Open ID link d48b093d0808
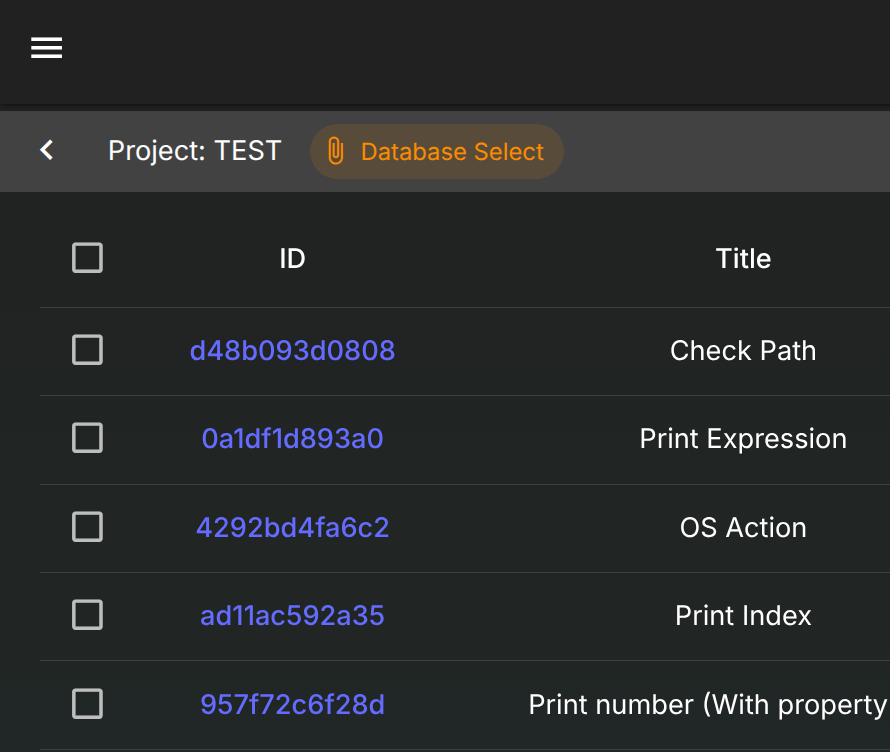The width and height of the screenshot is (890, 752). coord(292,351)
